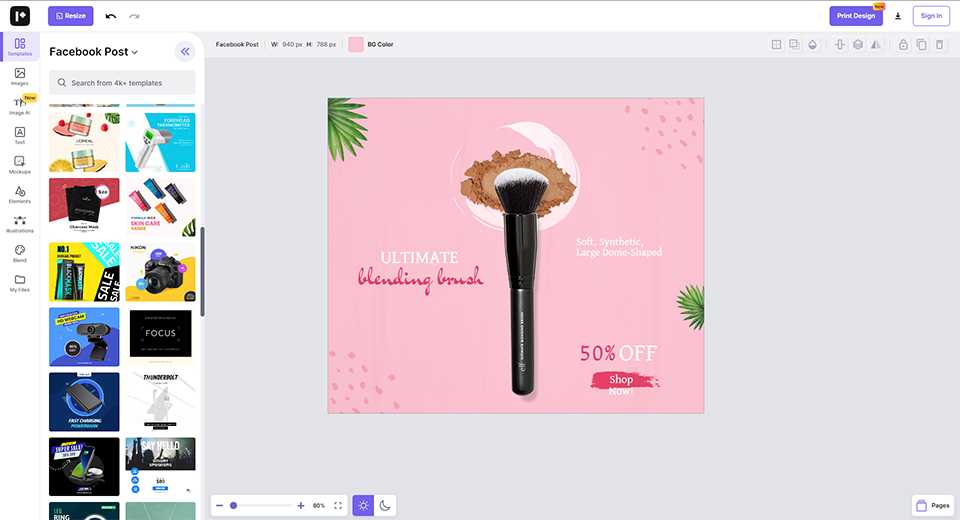Click the Print Design button
Screen dimensions: 960x520
(x=856, y=16)
